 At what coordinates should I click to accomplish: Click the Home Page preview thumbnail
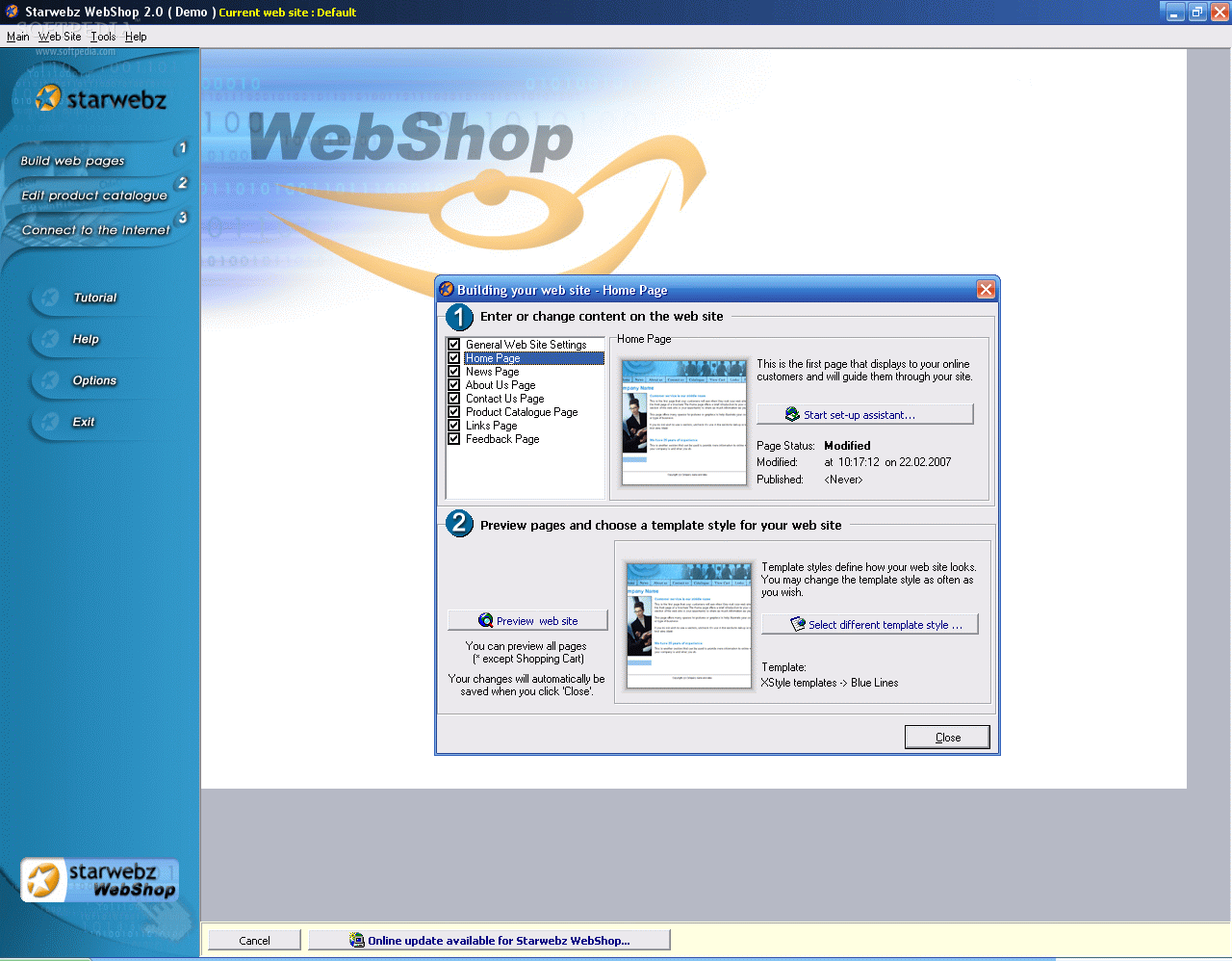pyautogui.click(x=684, y=422)
